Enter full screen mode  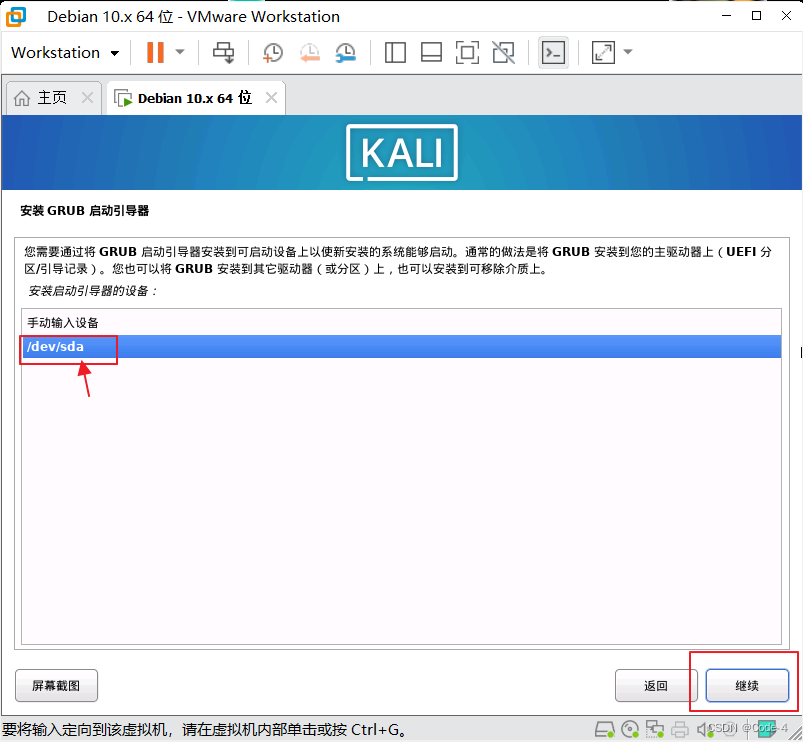[467, 52]
